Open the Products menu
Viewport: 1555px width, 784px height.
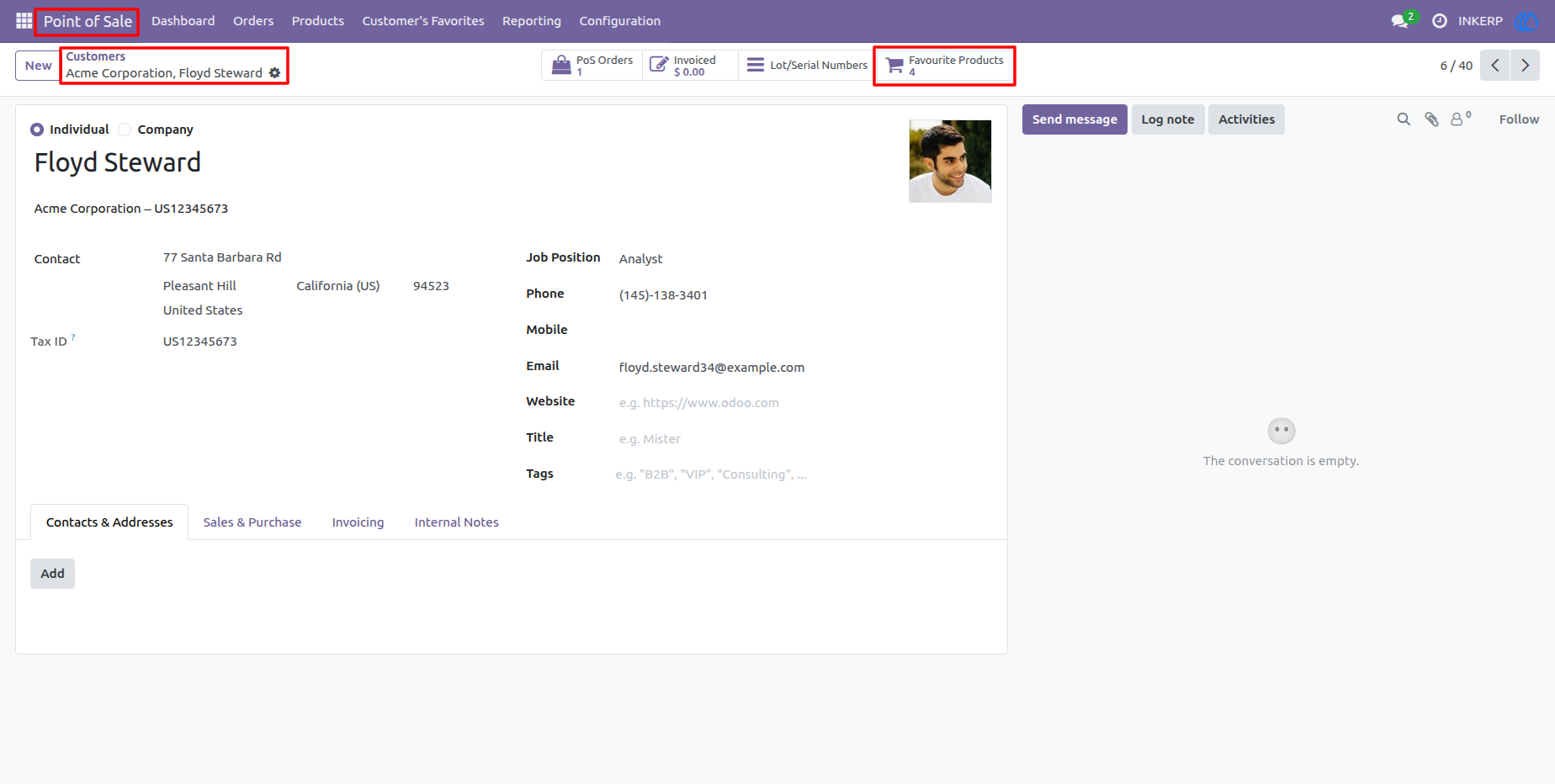tap(318, 21)
